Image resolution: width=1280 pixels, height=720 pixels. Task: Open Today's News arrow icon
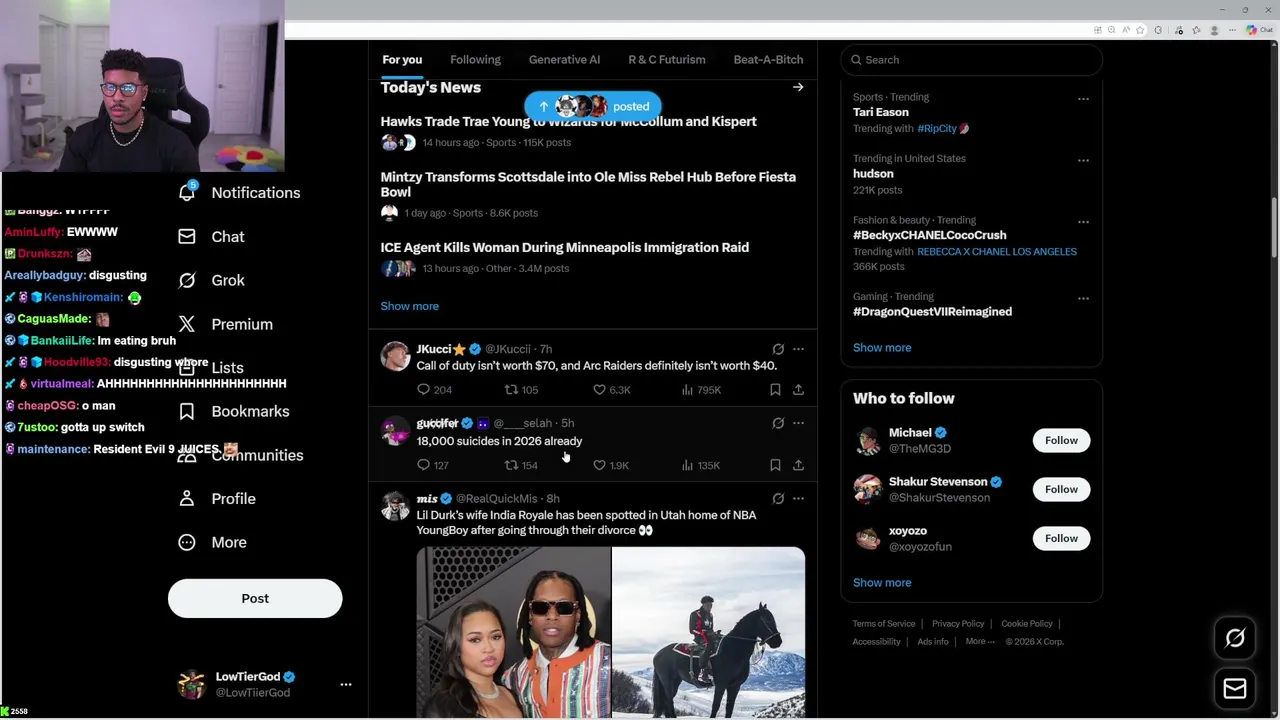point(798,87)
